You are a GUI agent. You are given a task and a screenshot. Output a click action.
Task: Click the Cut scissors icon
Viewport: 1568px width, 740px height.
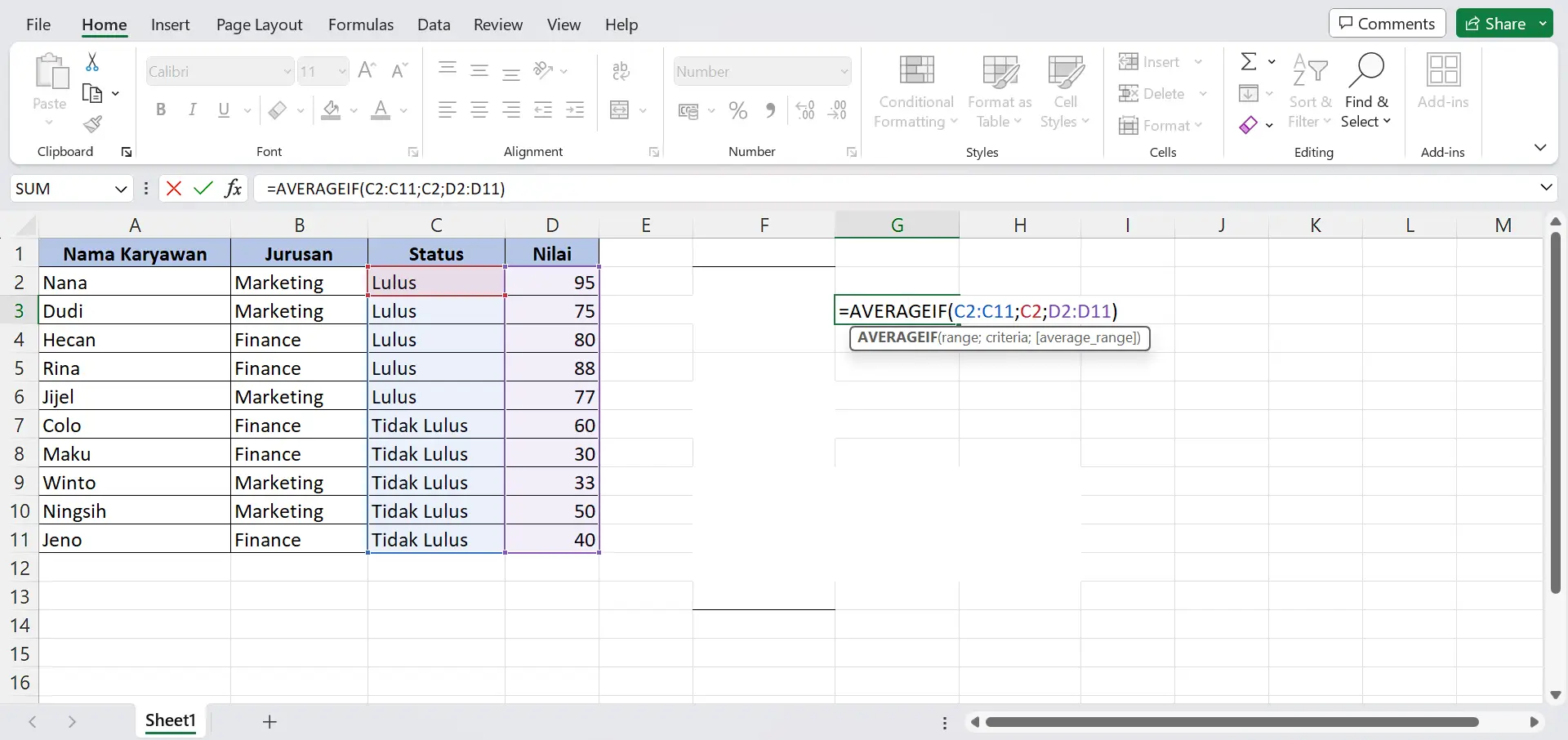point(92,62)
